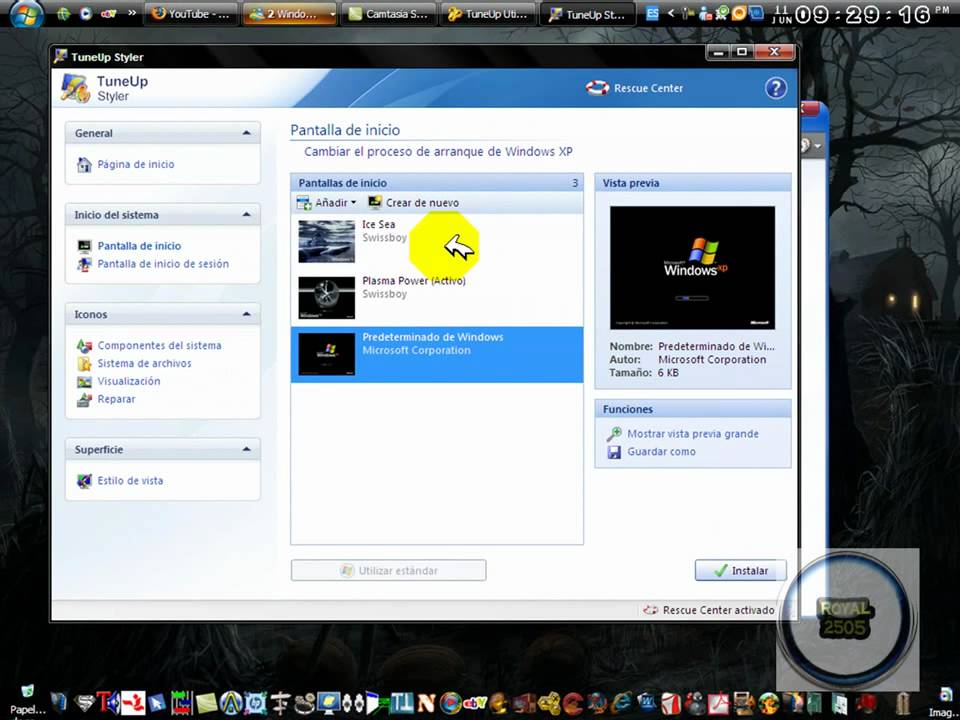Open the Añadir dropdown arrow
The width and height of the screenshot is (960, 720).
pos(353,203)
